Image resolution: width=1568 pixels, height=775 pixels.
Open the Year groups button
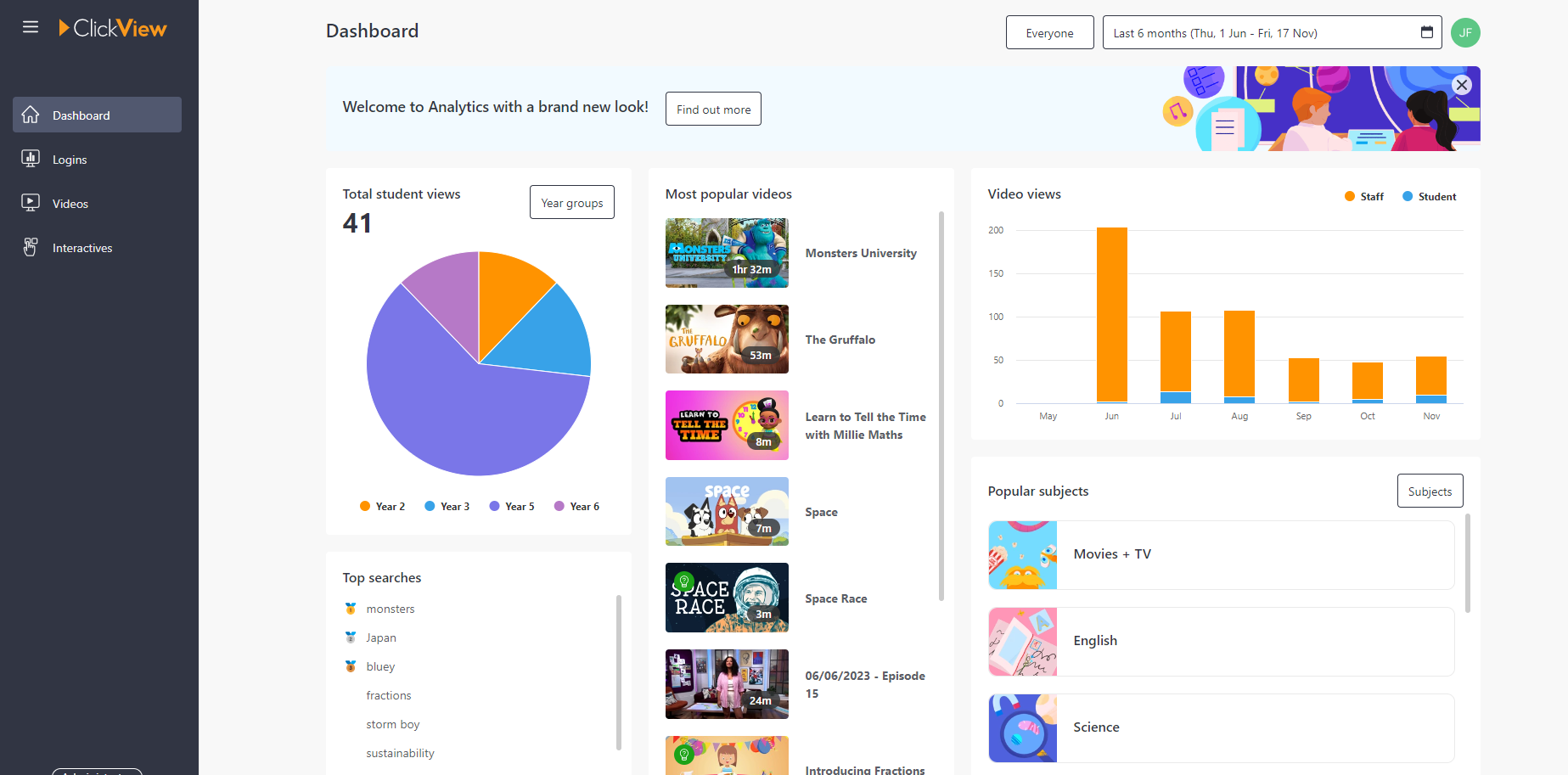(x=572, y=202)
